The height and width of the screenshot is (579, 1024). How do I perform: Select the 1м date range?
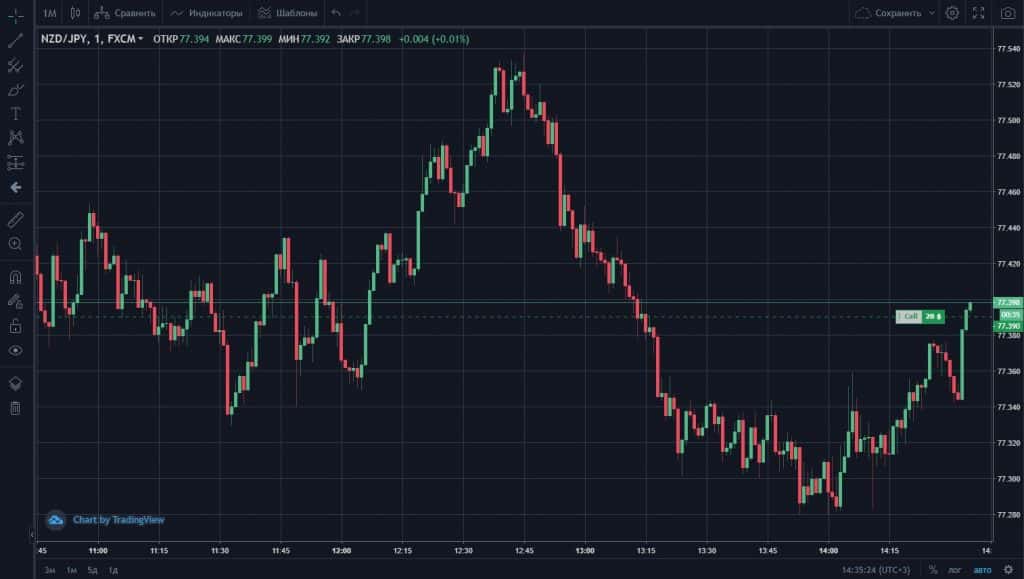click(71, 570)
